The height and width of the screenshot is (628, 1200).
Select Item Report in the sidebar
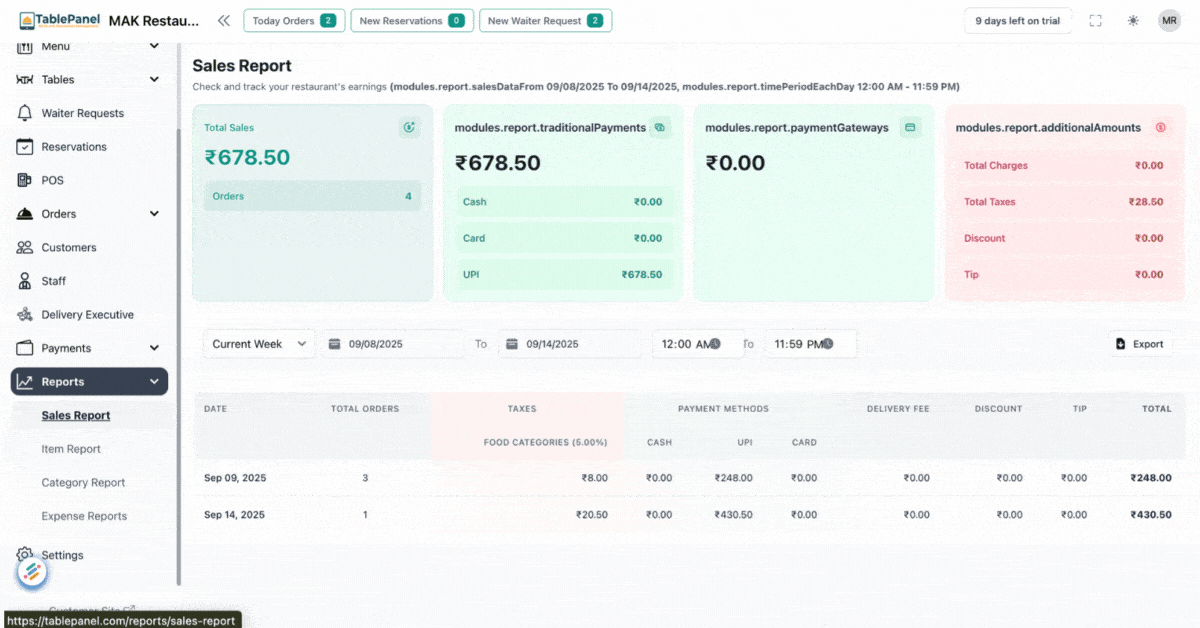click(71, 449)
